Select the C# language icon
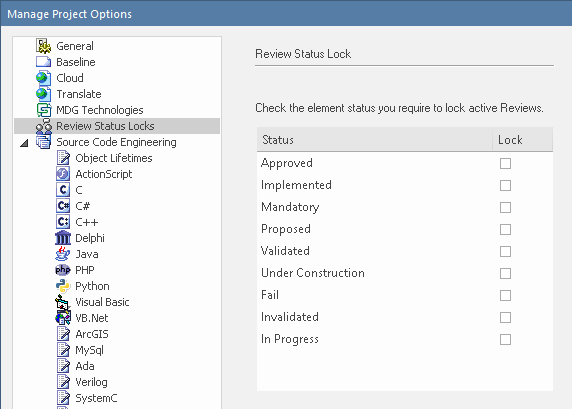 63,206
